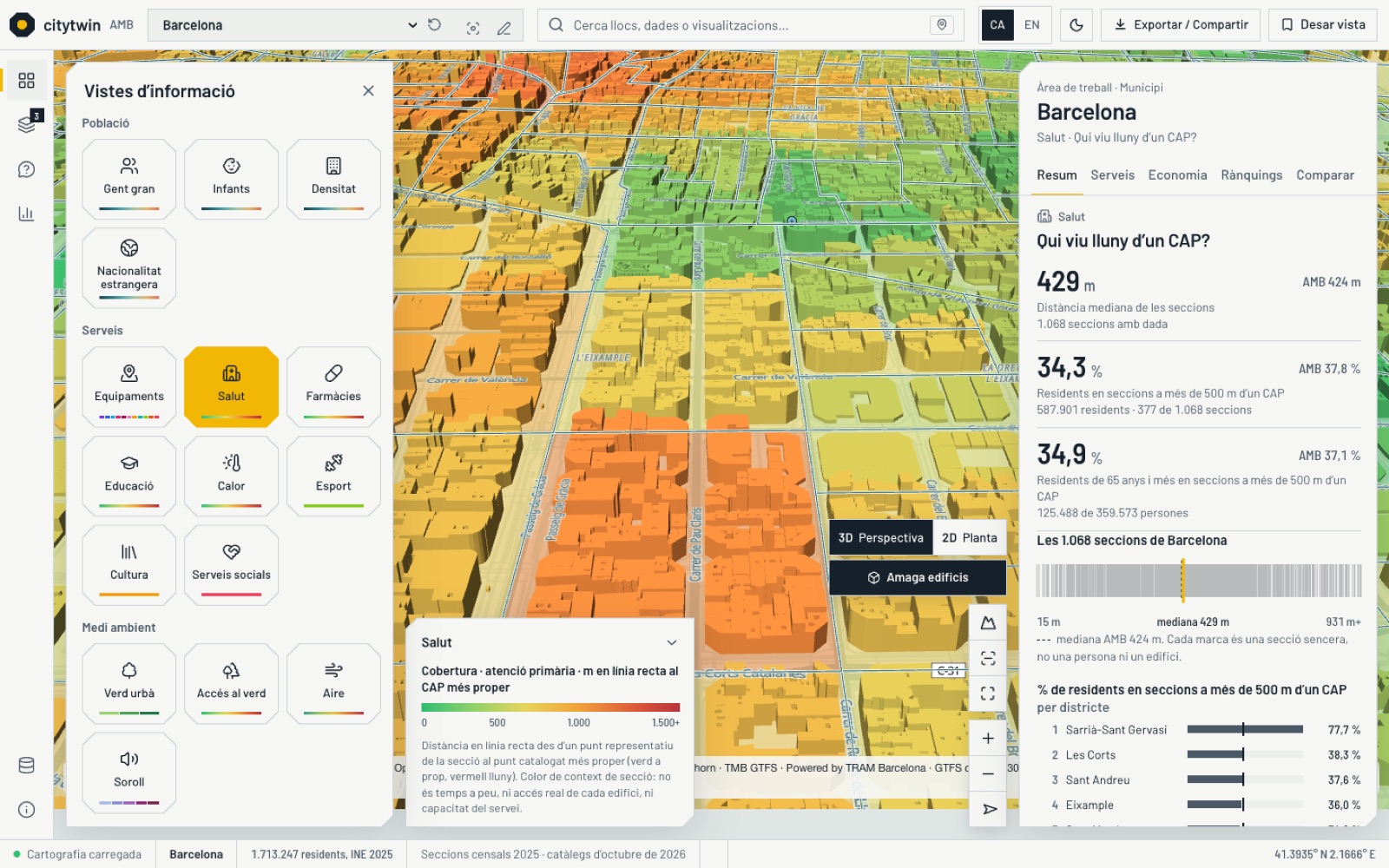The width and height of the screenshot is (1389, 868).
Task: Switch to 2D Planta view
Action: point(970,538)
